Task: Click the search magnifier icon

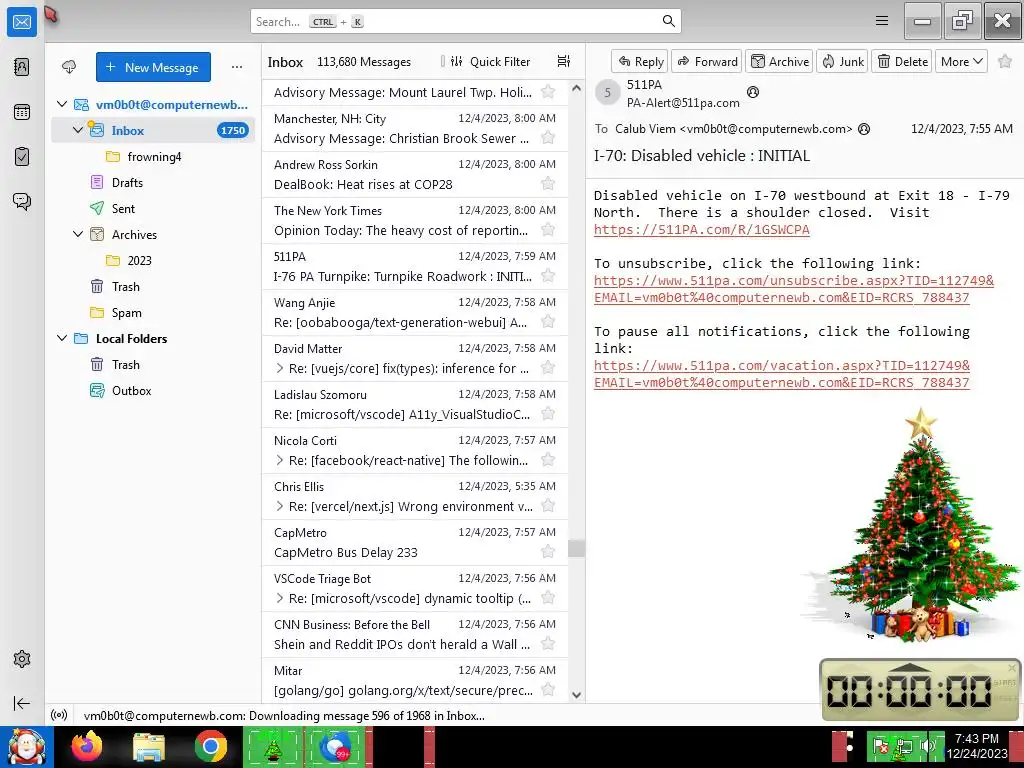Action: (x=668, y=21)
